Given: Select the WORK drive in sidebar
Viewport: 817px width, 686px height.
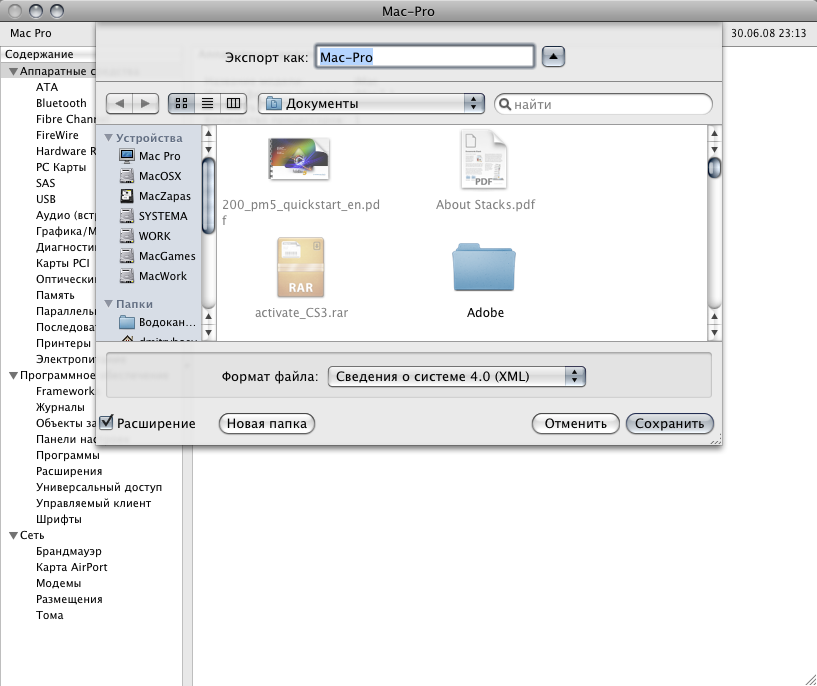Looking at the screenshot, I should [x=145, y=236].
